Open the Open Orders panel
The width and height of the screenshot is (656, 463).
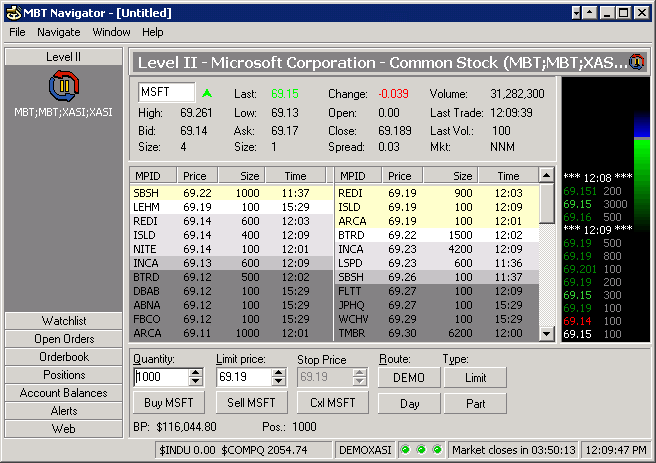coord(64,339)
